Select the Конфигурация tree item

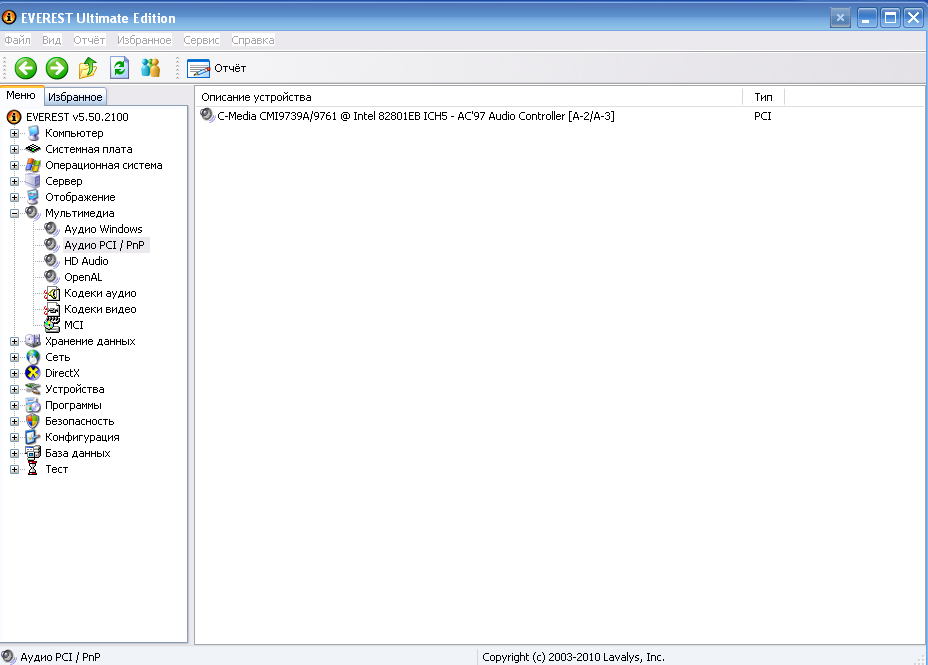[82, 437]
